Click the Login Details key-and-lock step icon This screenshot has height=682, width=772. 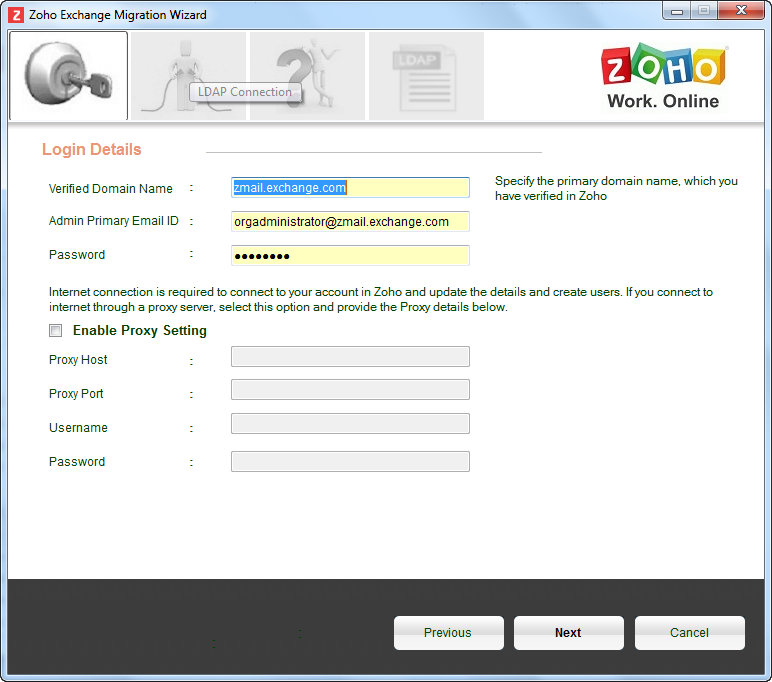coord(68,76)
